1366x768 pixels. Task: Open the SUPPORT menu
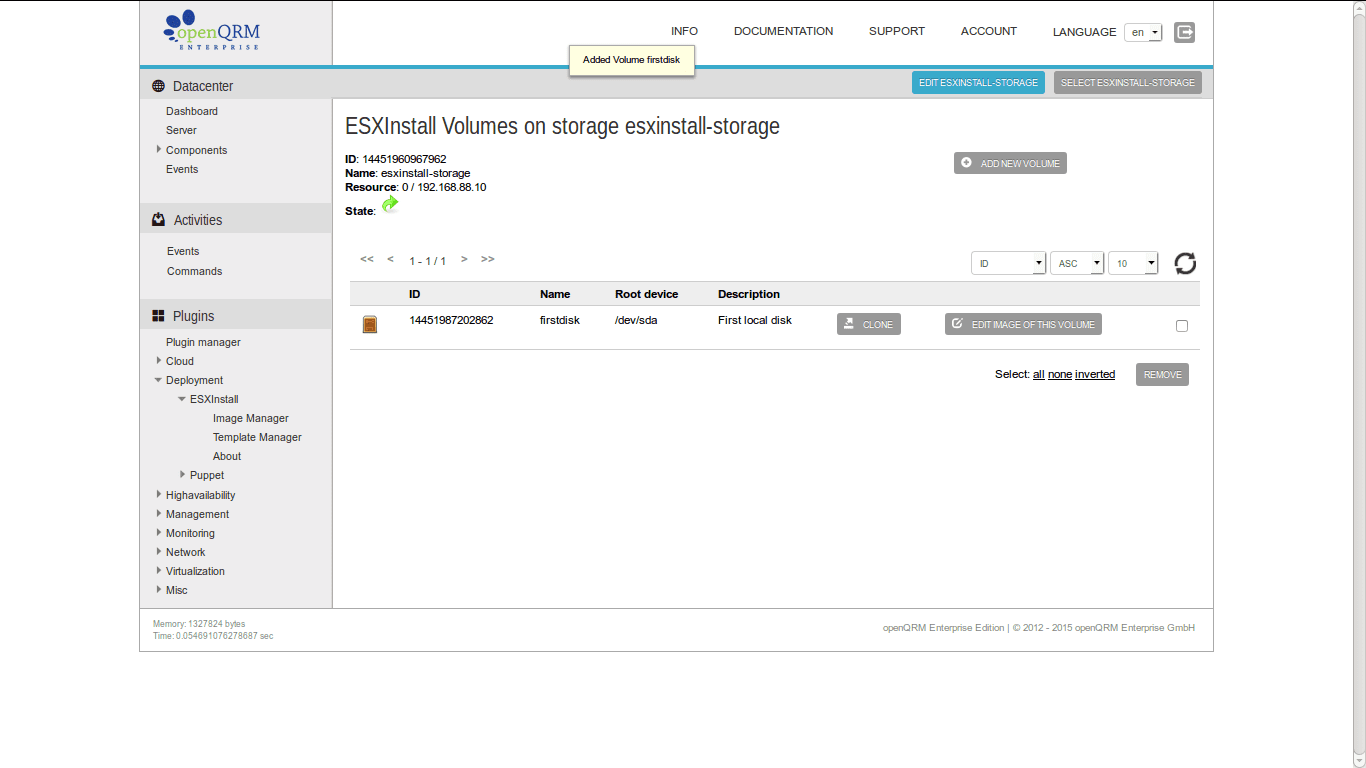[x=897, y=31]
